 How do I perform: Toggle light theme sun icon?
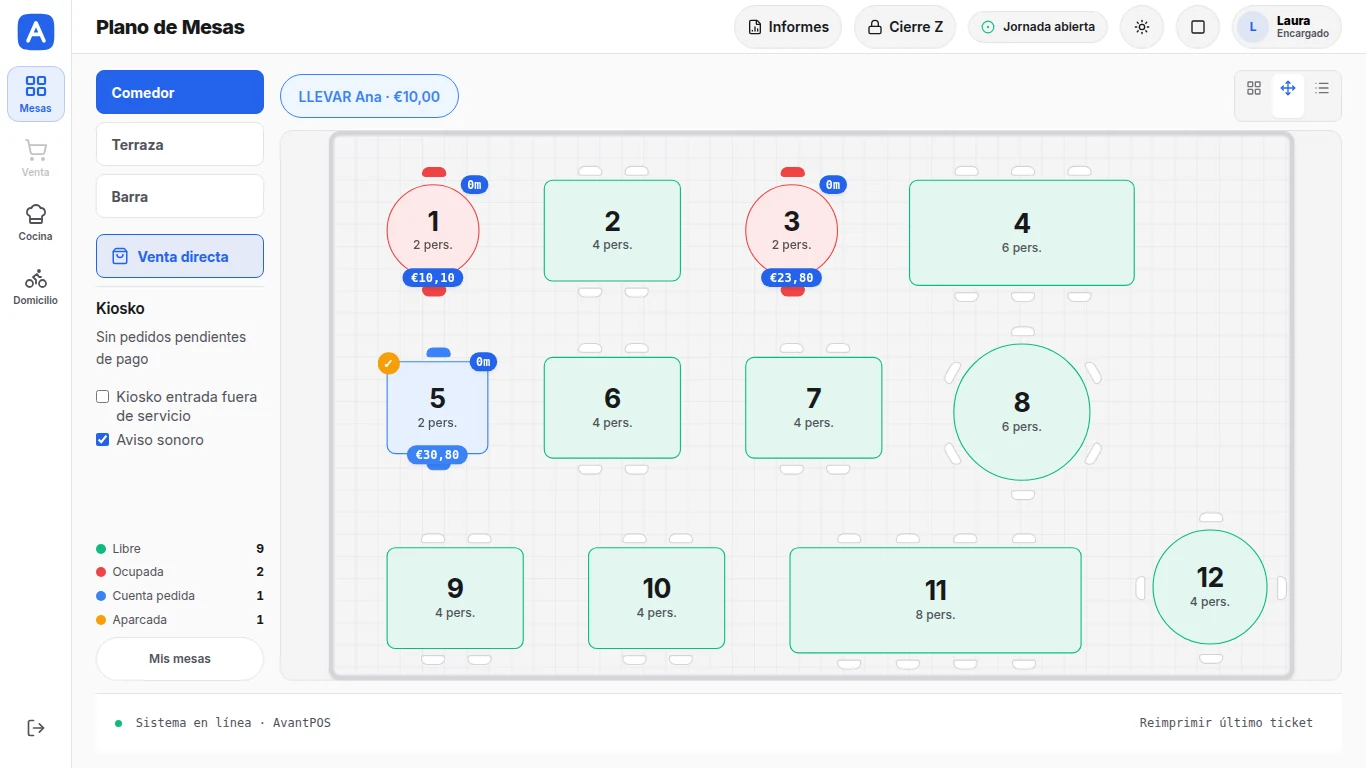1142,27
